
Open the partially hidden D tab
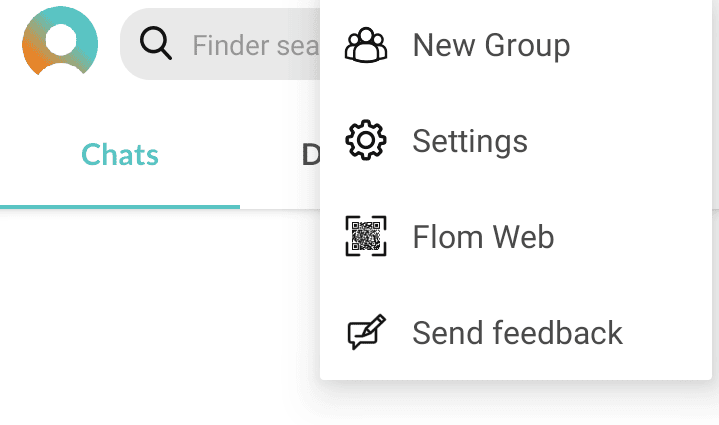point(310,155)
